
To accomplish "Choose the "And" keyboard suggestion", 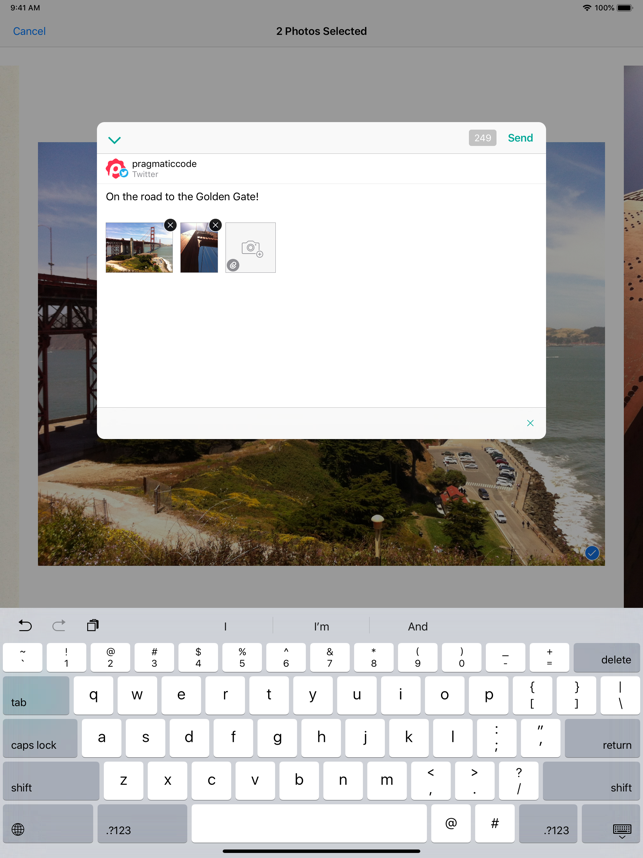I will pyautogui.click(x=418, y=627).
